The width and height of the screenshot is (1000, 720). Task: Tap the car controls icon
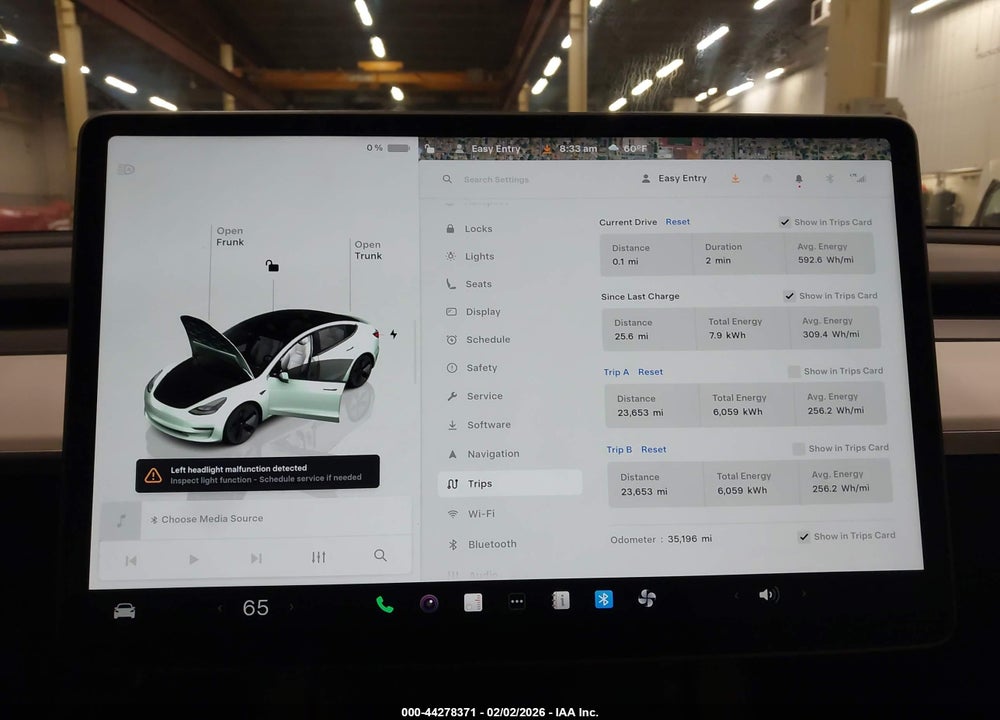[x=124, y=611]
